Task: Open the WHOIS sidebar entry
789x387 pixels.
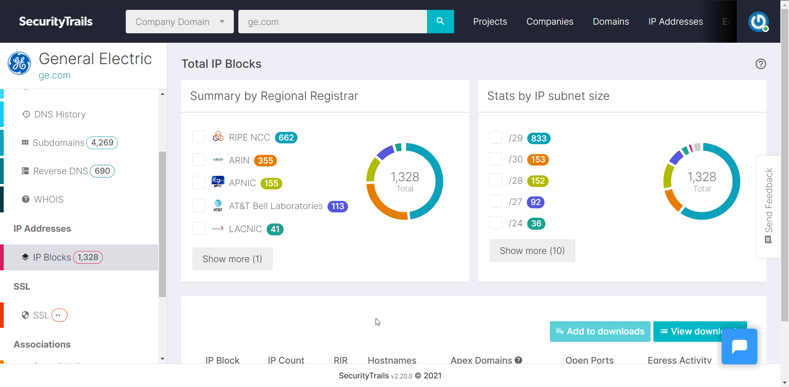Action: tap(43, 199)
